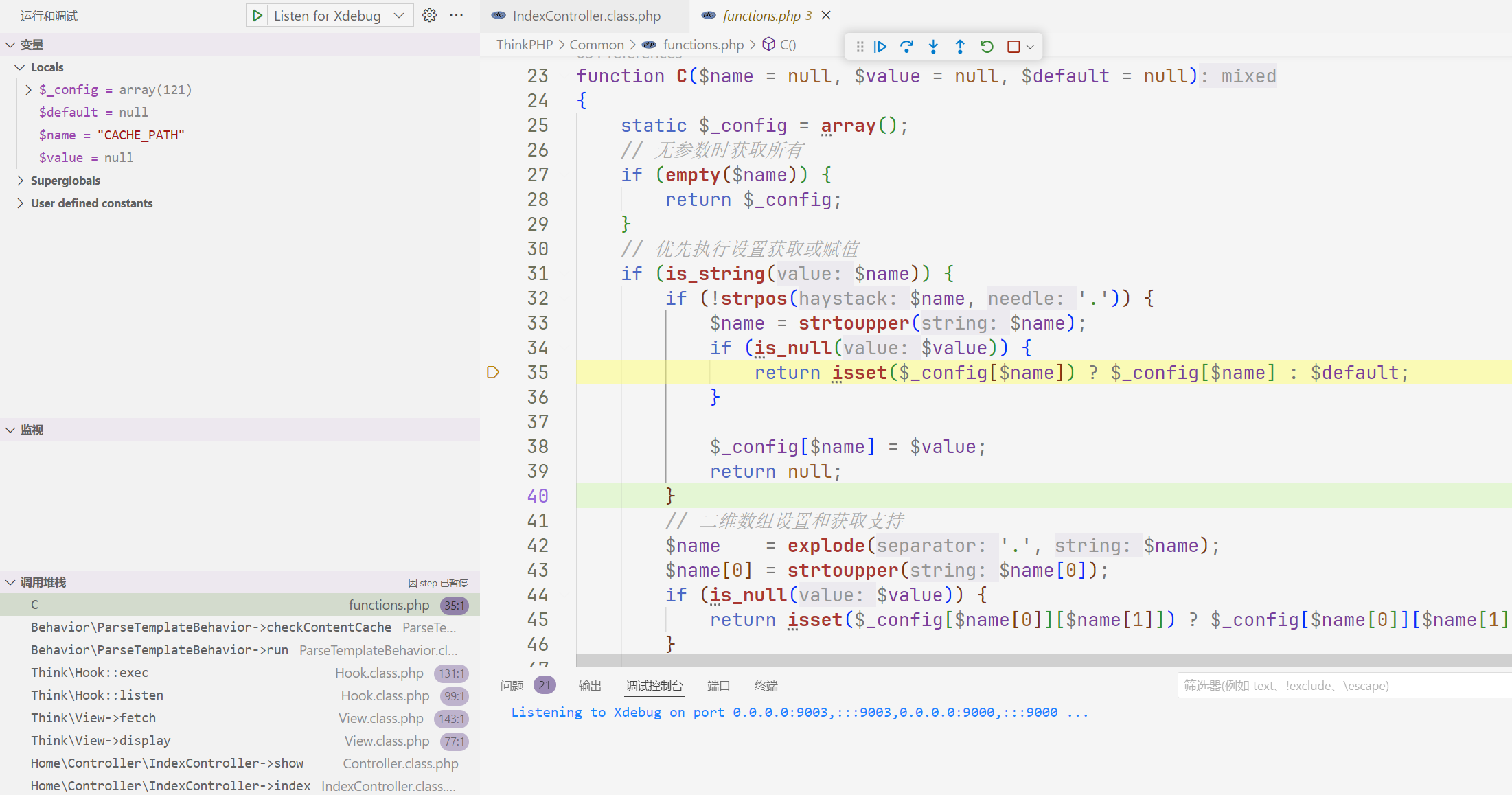Open launch.json via gear icon
The height and width of the screenshot is (795, 1512).
coord(429,16)
